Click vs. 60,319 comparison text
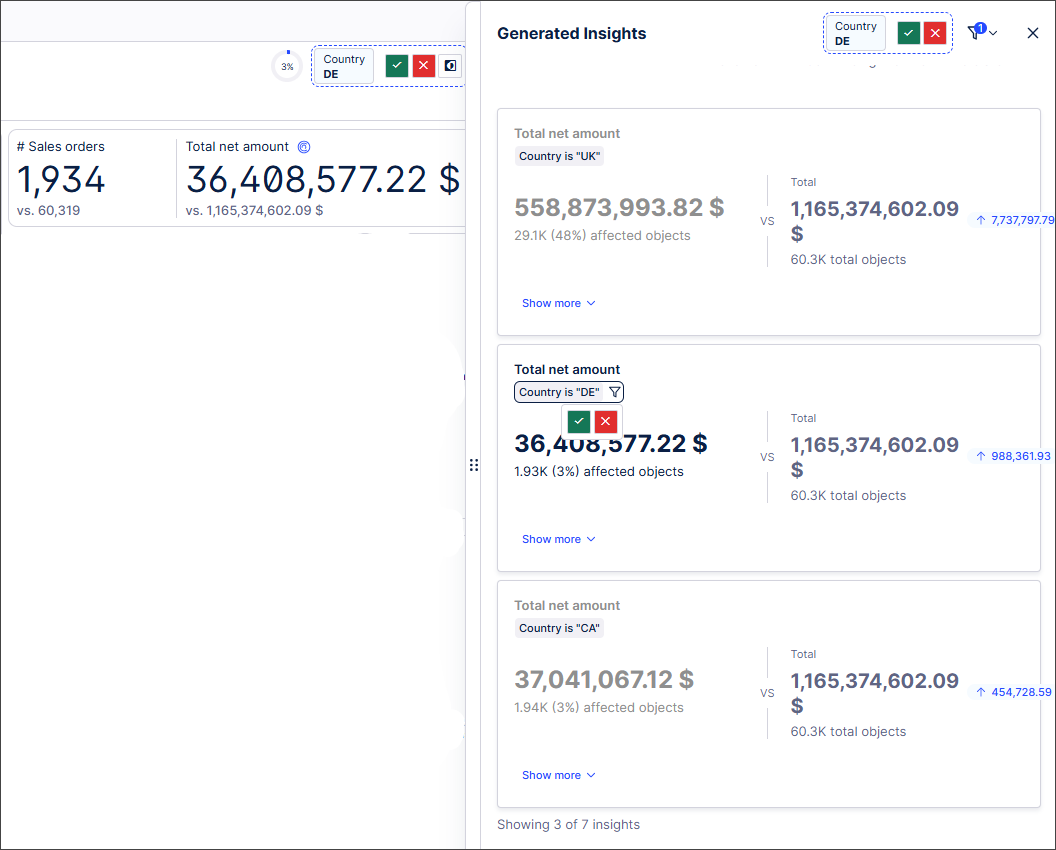This screenshot has width=1056, height=850. pyautogui.click(x=48, y=211)
